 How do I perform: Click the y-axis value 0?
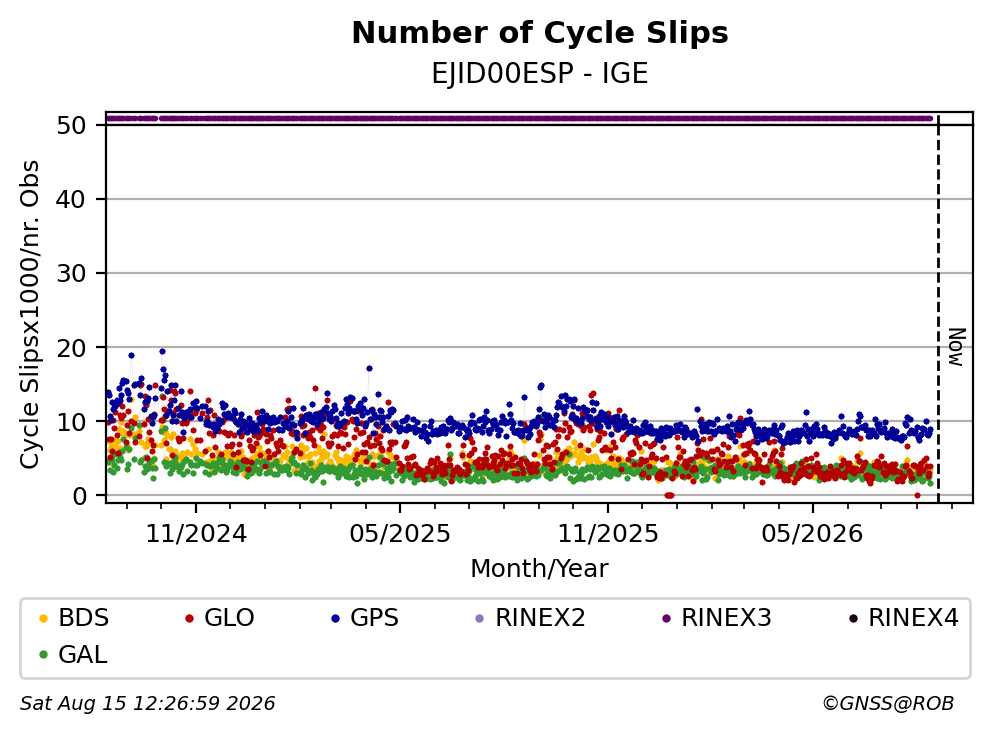click(79, 495)
